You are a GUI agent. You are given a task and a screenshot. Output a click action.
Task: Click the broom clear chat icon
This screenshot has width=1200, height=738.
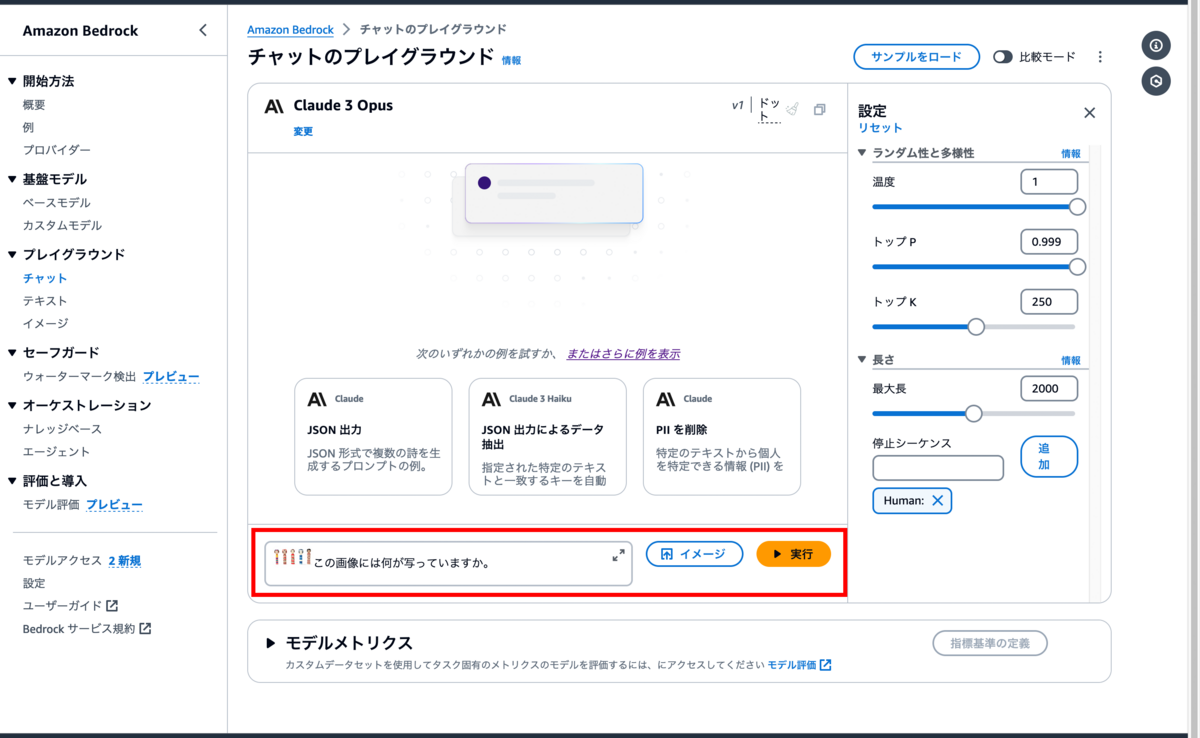coord(792,109)
